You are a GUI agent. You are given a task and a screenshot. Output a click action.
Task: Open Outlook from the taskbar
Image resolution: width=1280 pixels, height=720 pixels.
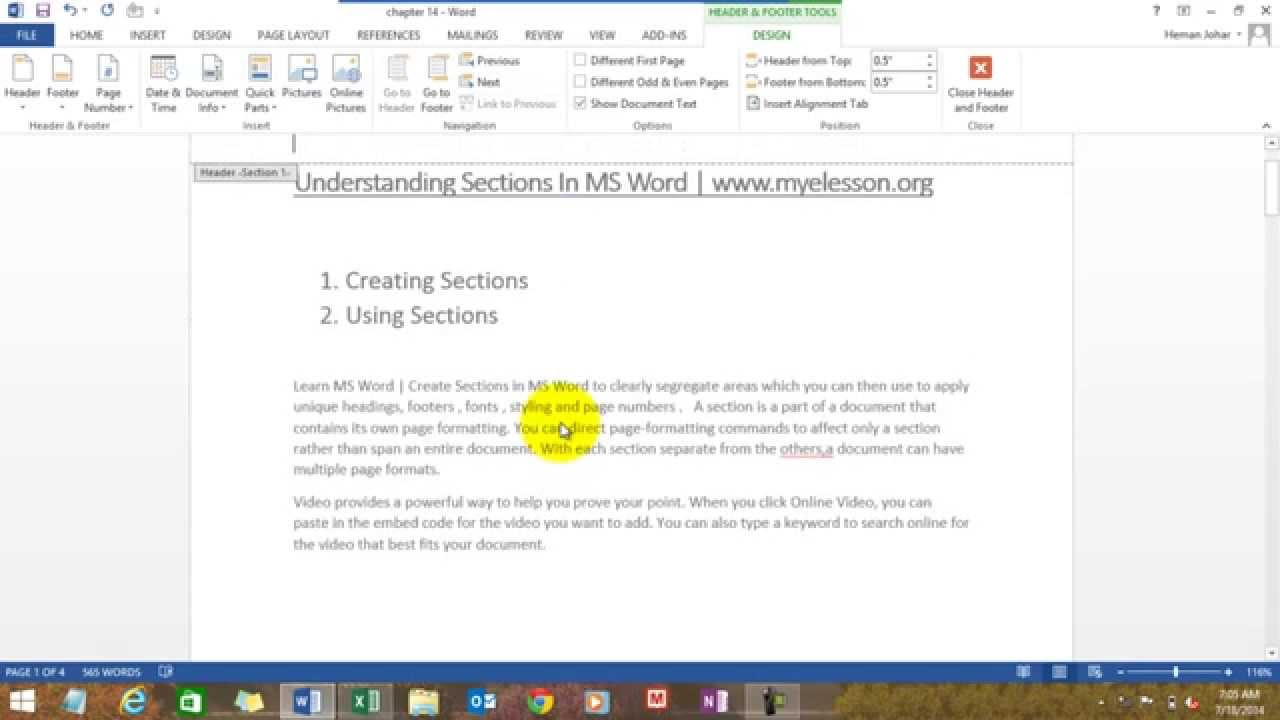coord(482,702)
